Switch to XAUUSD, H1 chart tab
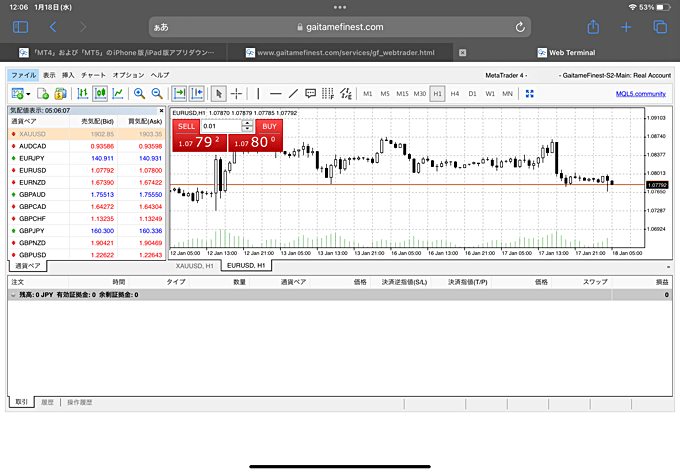This screenshot has height=473, width=680. 195,266
